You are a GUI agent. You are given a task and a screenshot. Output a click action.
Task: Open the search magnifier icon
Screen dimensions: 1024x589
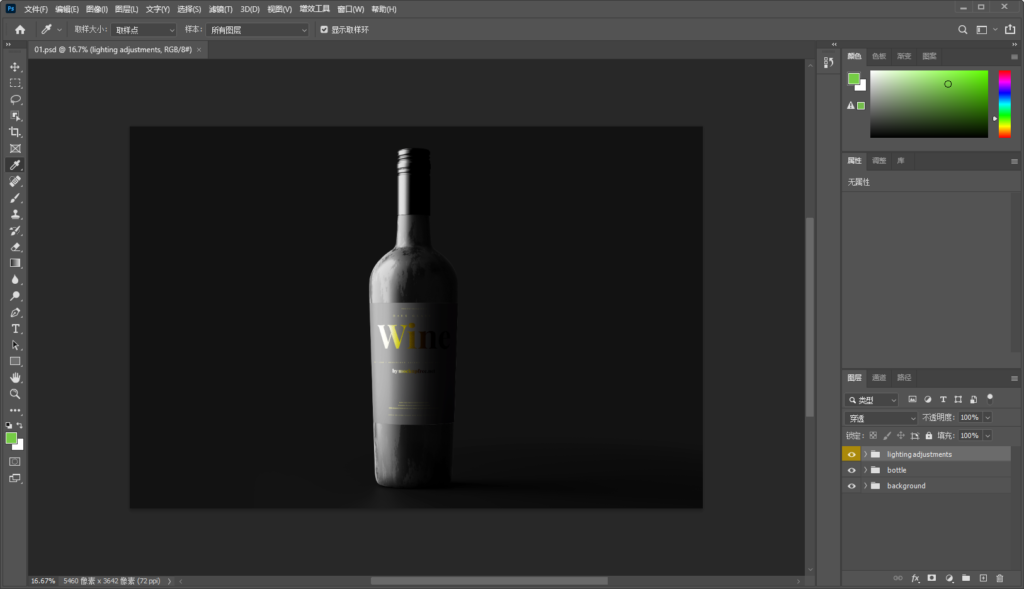(x=963, y=29)
